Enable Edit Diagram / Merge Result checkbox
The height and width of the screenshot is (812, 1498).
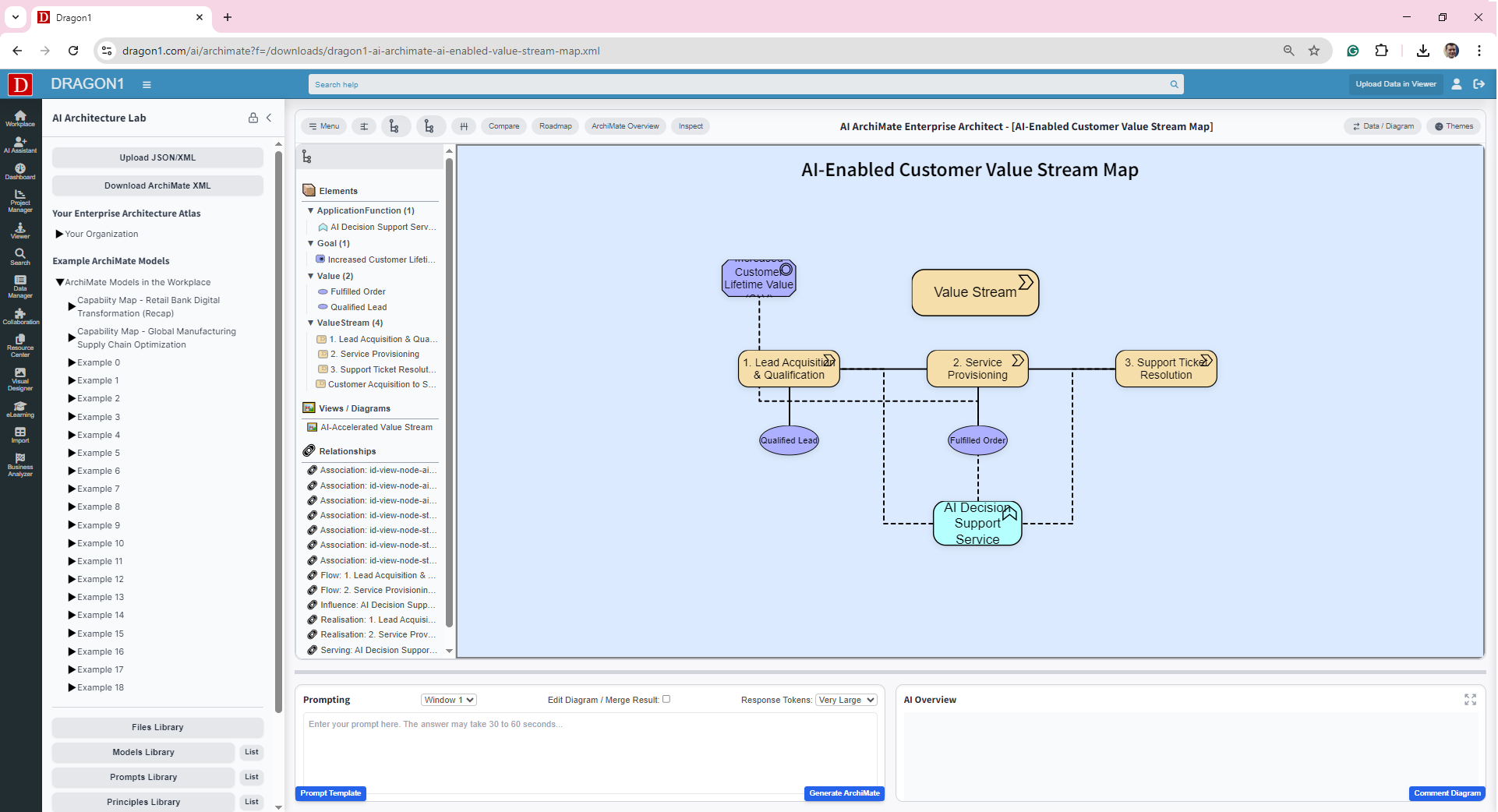tap(666, 699)
